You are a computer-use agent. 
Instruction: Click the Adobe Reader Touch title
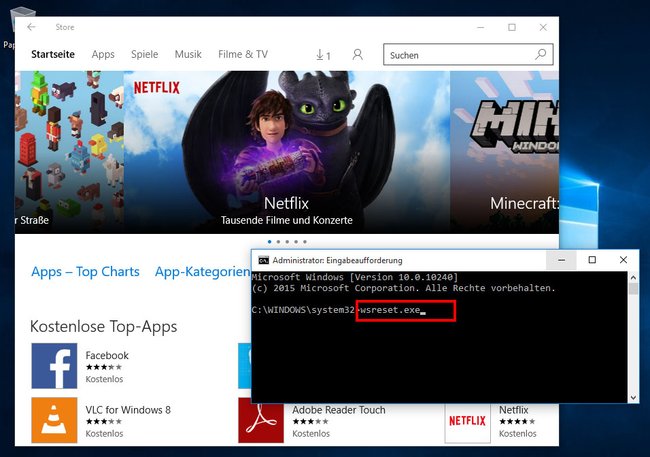[339, 410]
